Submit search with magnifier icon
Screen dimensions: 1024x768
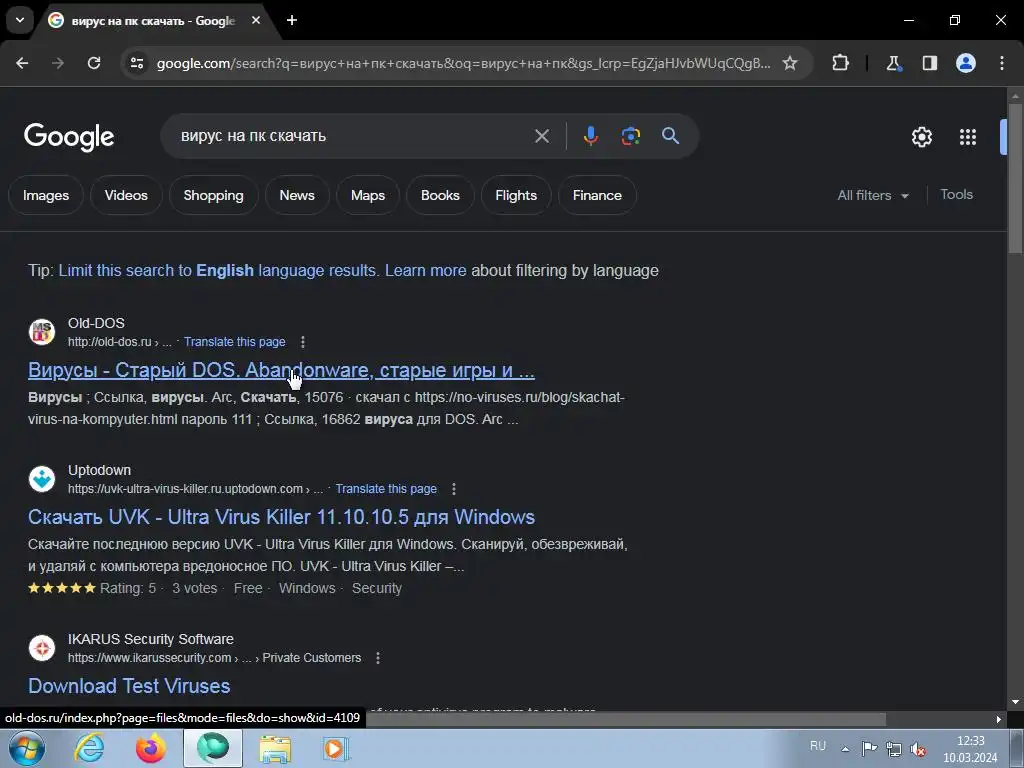pyautogui.click(x=671, y=136)
